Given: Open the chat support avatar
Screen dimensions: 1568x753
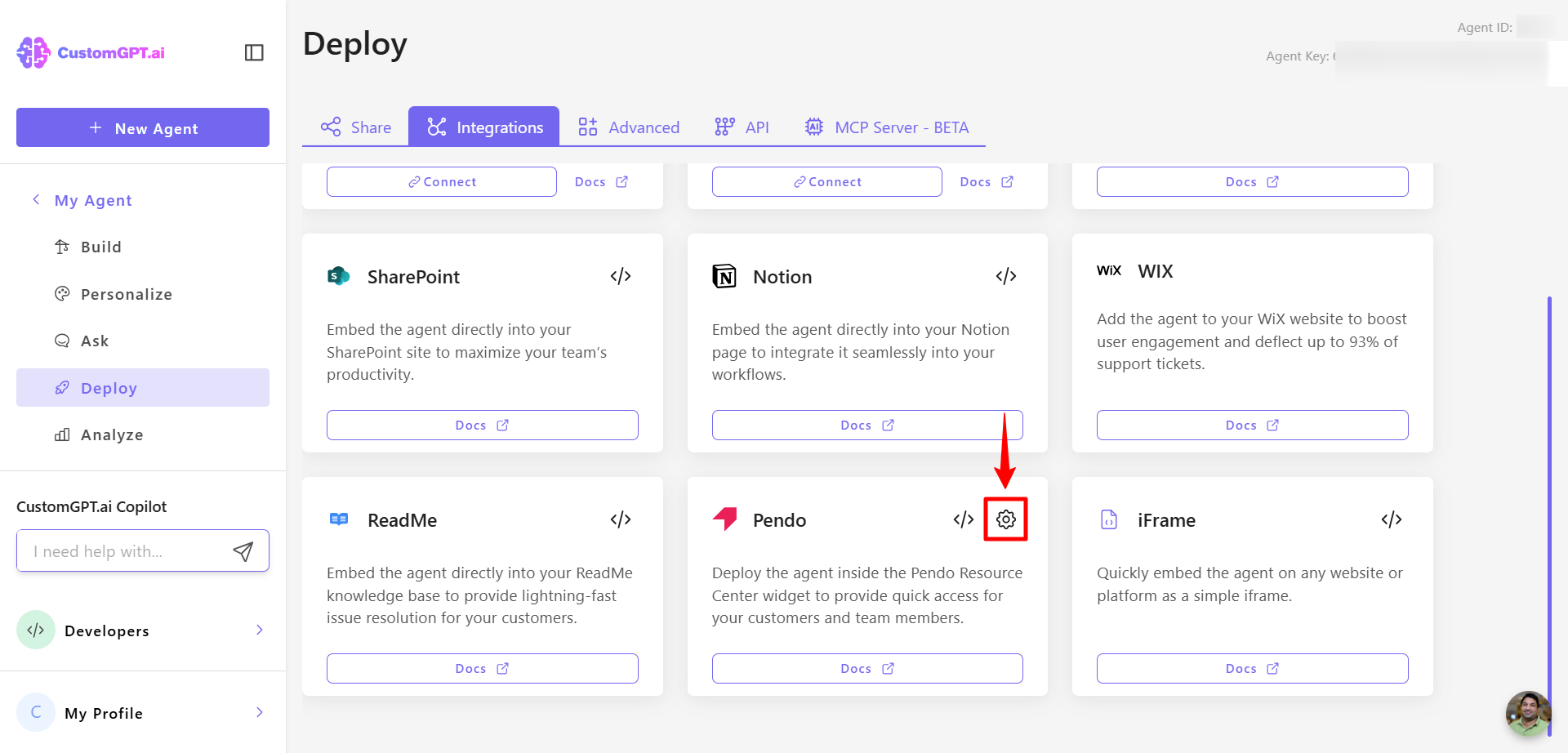Looking at the screenshot, I should 1528,714.
